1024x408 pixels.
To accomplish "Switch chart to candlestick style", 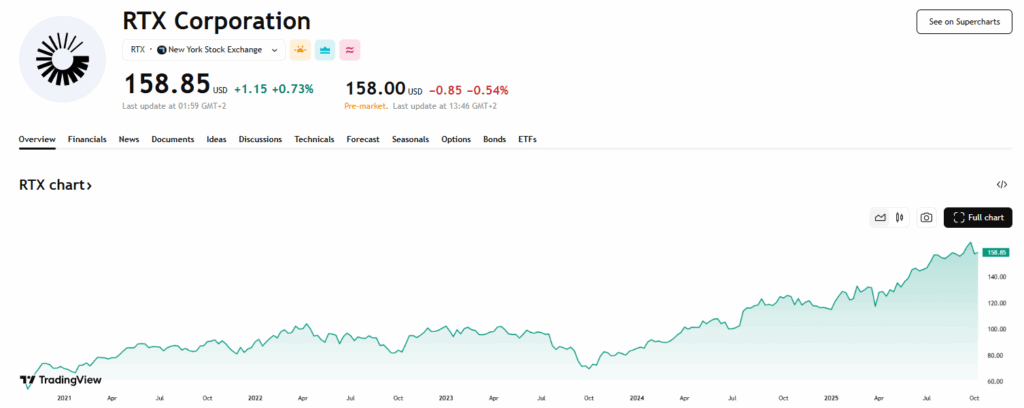I will point(900,217).
